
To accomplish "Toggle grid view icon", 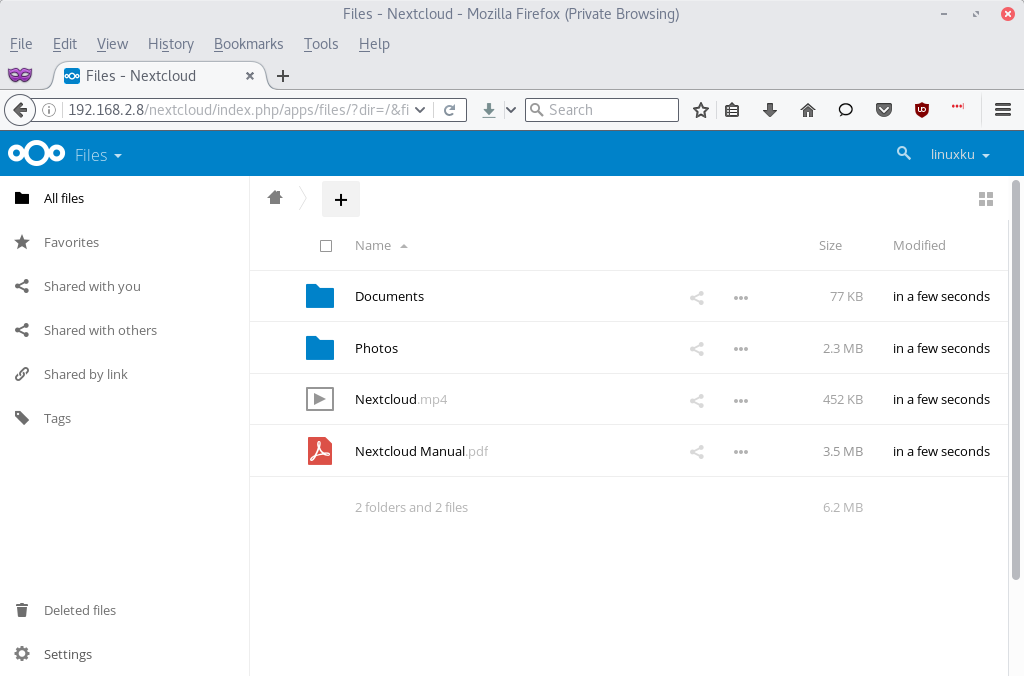I will tap(986, 199).
